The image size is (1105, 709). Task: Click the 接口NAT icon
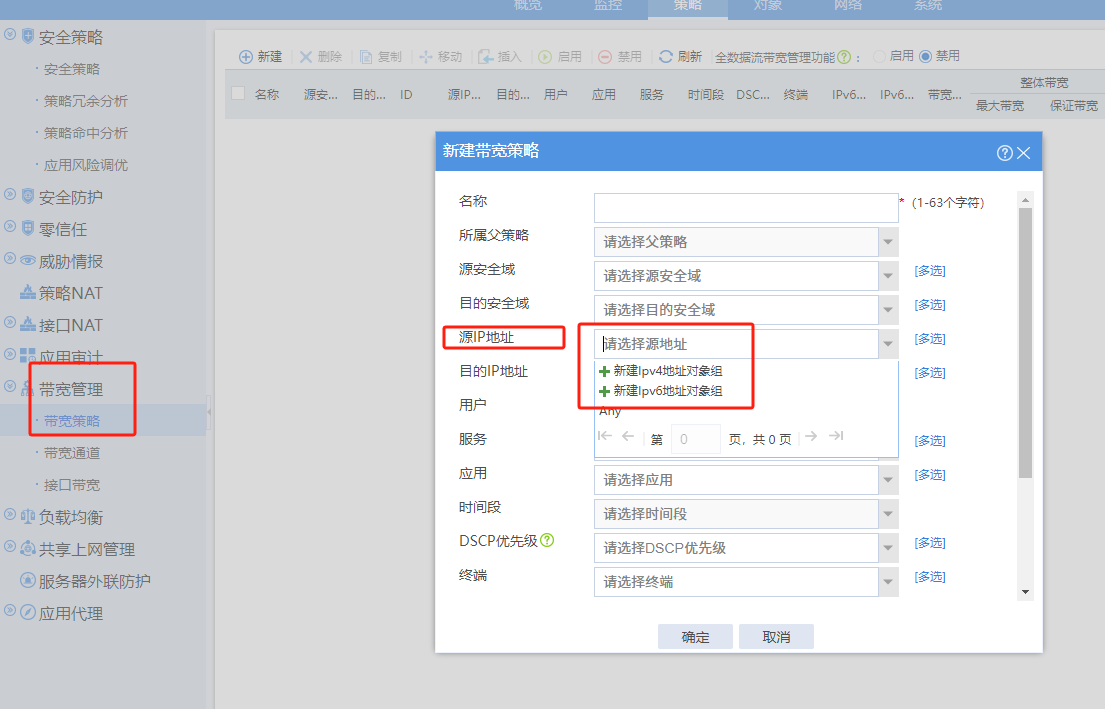click(x=27, y=324)
